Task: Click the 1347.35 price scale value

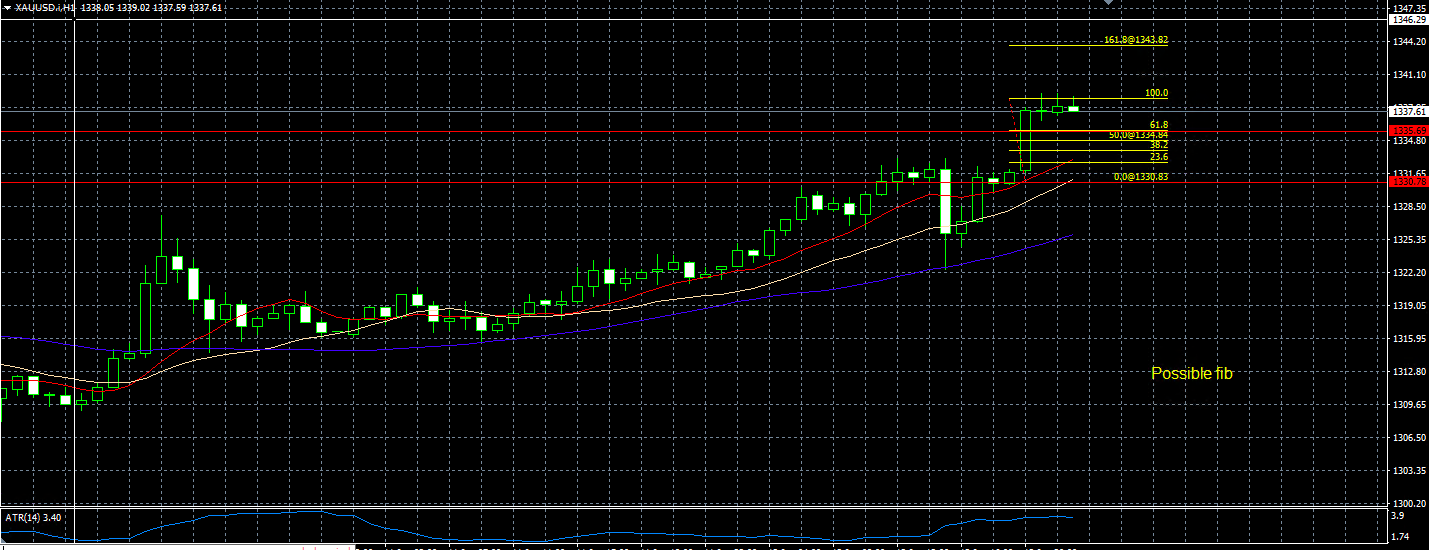Action: 1408,8
